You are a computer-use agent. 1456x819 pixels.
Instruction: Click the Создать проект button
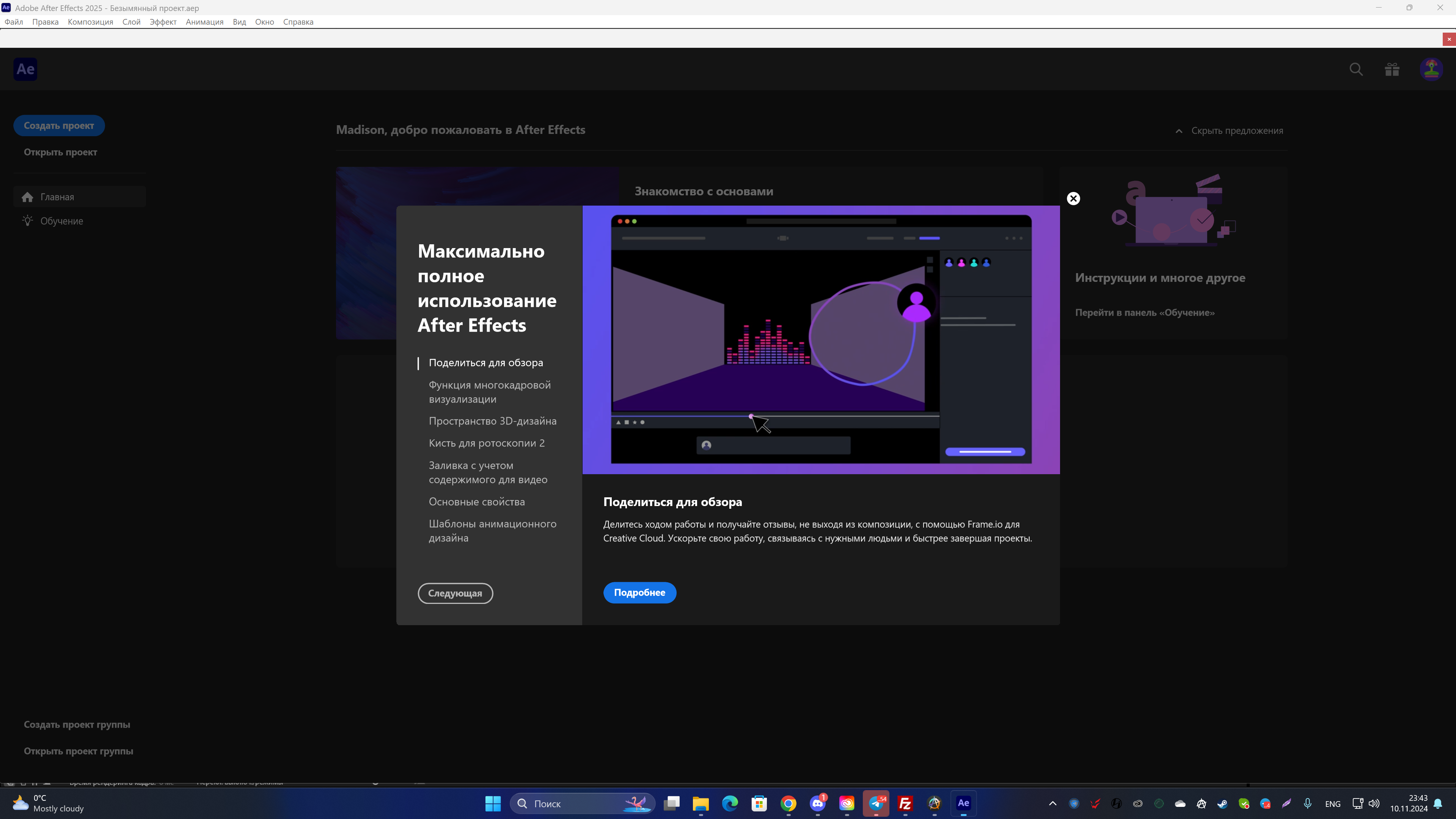point(59,126)
